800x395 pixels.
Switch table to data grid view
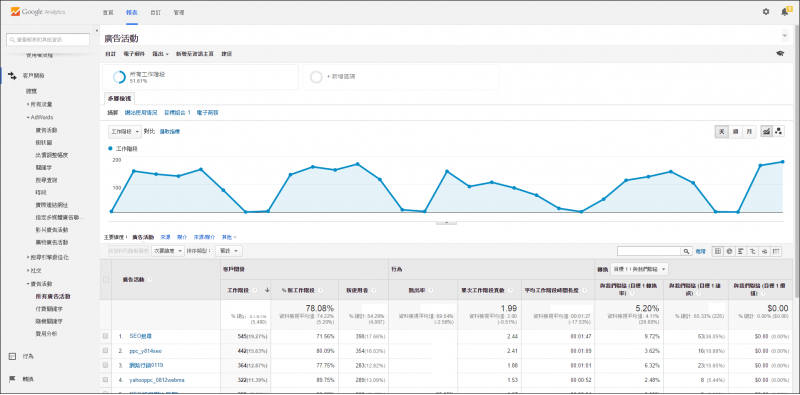[718, 251]
